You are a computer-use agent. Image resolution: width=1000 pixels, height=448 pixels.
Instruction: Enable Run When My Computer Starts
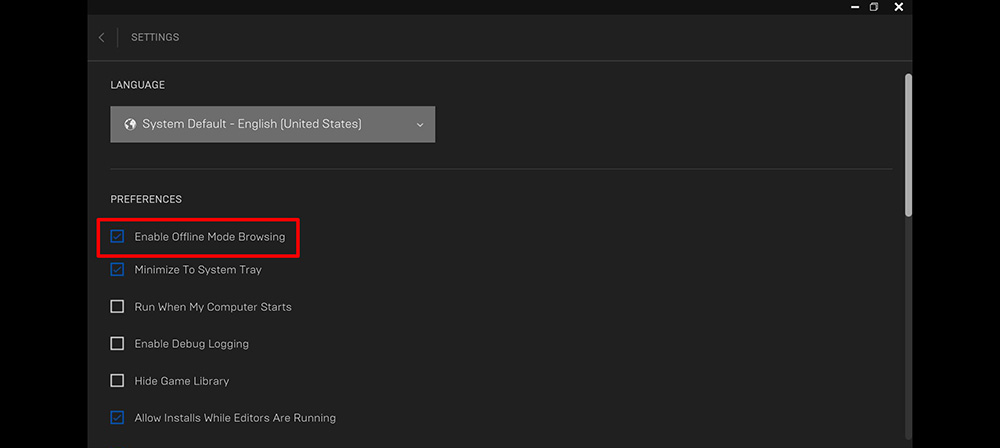pyautogui.click(x=117, y=306)
